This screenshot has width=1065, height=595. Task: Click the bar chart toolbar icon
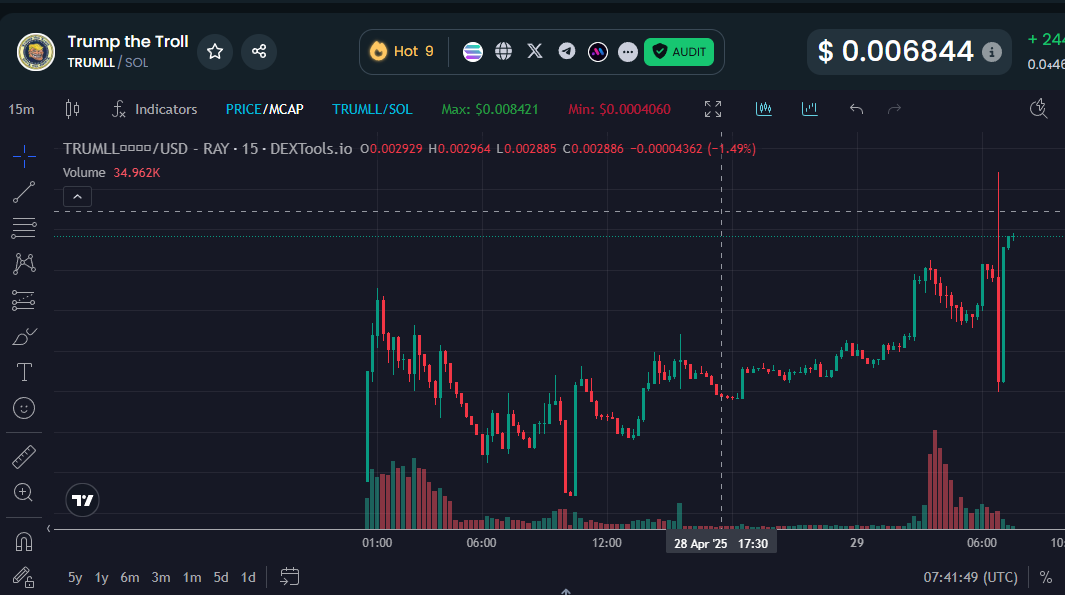click(810, 109)
